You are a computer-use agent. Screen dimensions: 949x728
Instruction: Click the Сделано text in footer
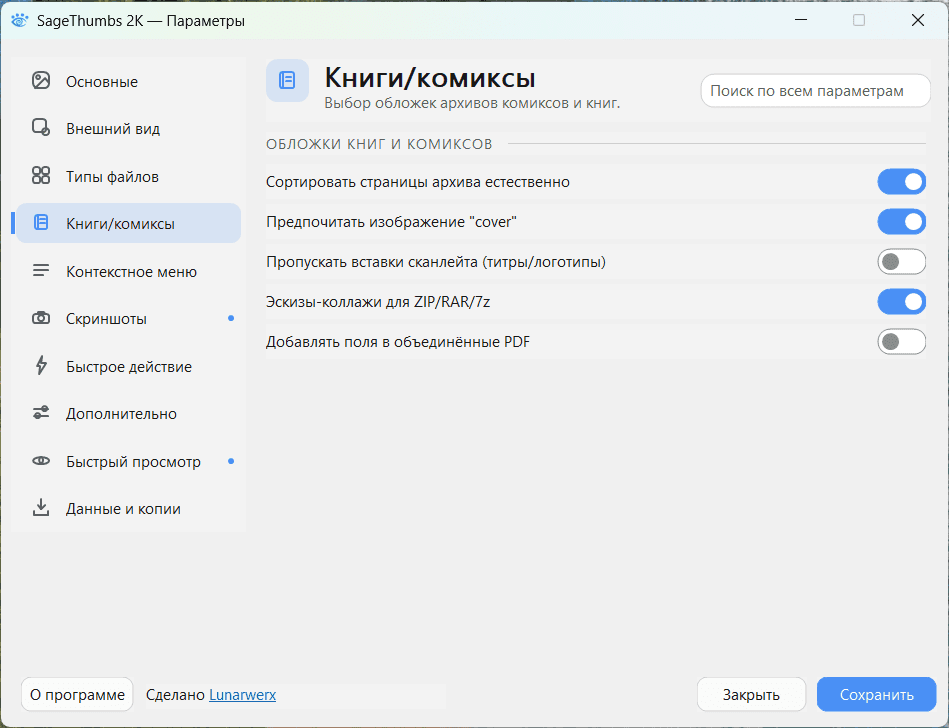click(175, 695)
